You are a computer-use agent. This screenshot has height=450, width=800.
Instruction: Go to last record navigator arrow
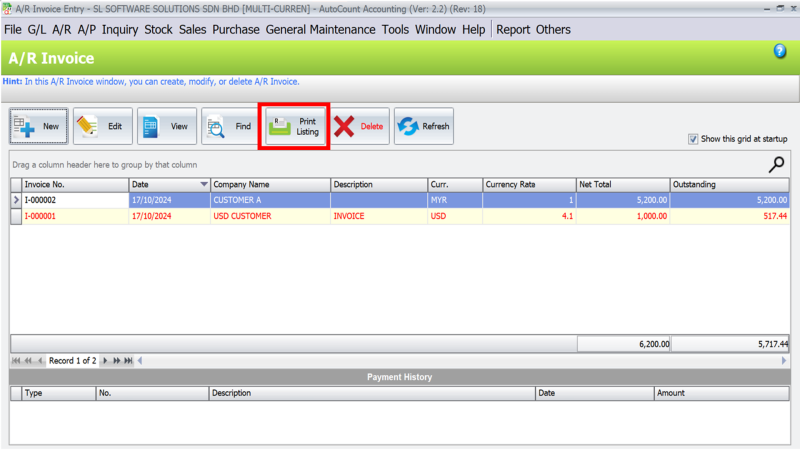tap(129, 361)
